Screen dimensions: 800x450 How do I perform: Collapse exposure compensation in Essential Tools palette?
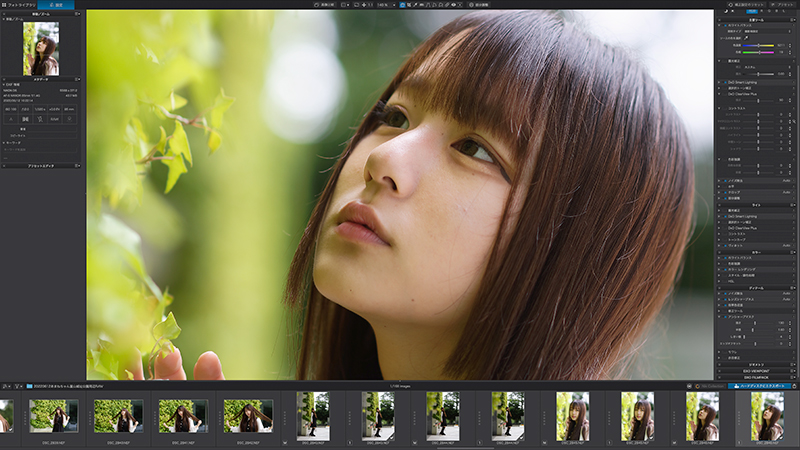point(719,61)
